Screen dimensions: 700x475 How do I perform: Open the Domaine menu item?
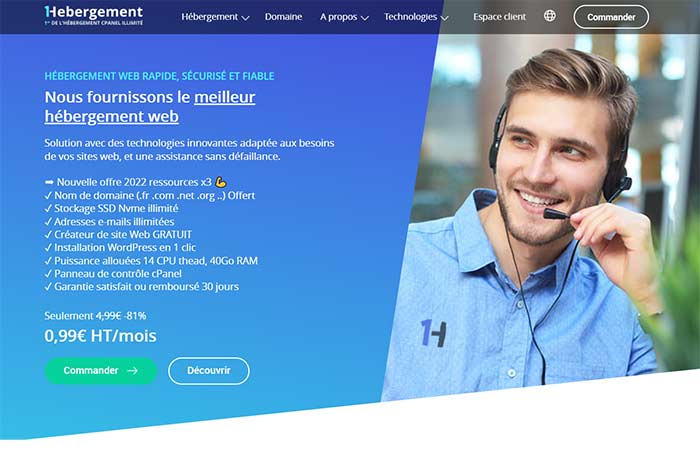coord(283,17)
